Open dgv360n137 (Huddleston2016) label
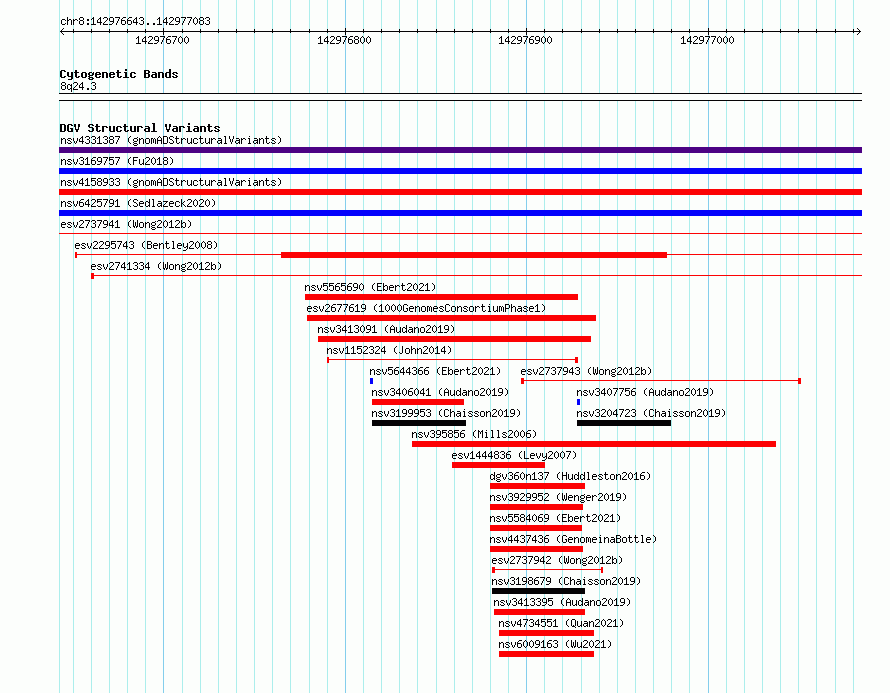Image resolution: width=890 pixels, height=693 pixels. click(570, 476)
